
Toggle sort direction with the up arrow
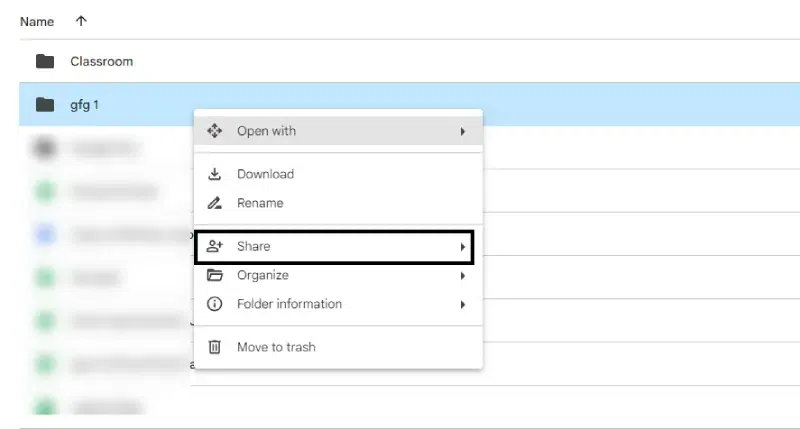coord(81,21)
